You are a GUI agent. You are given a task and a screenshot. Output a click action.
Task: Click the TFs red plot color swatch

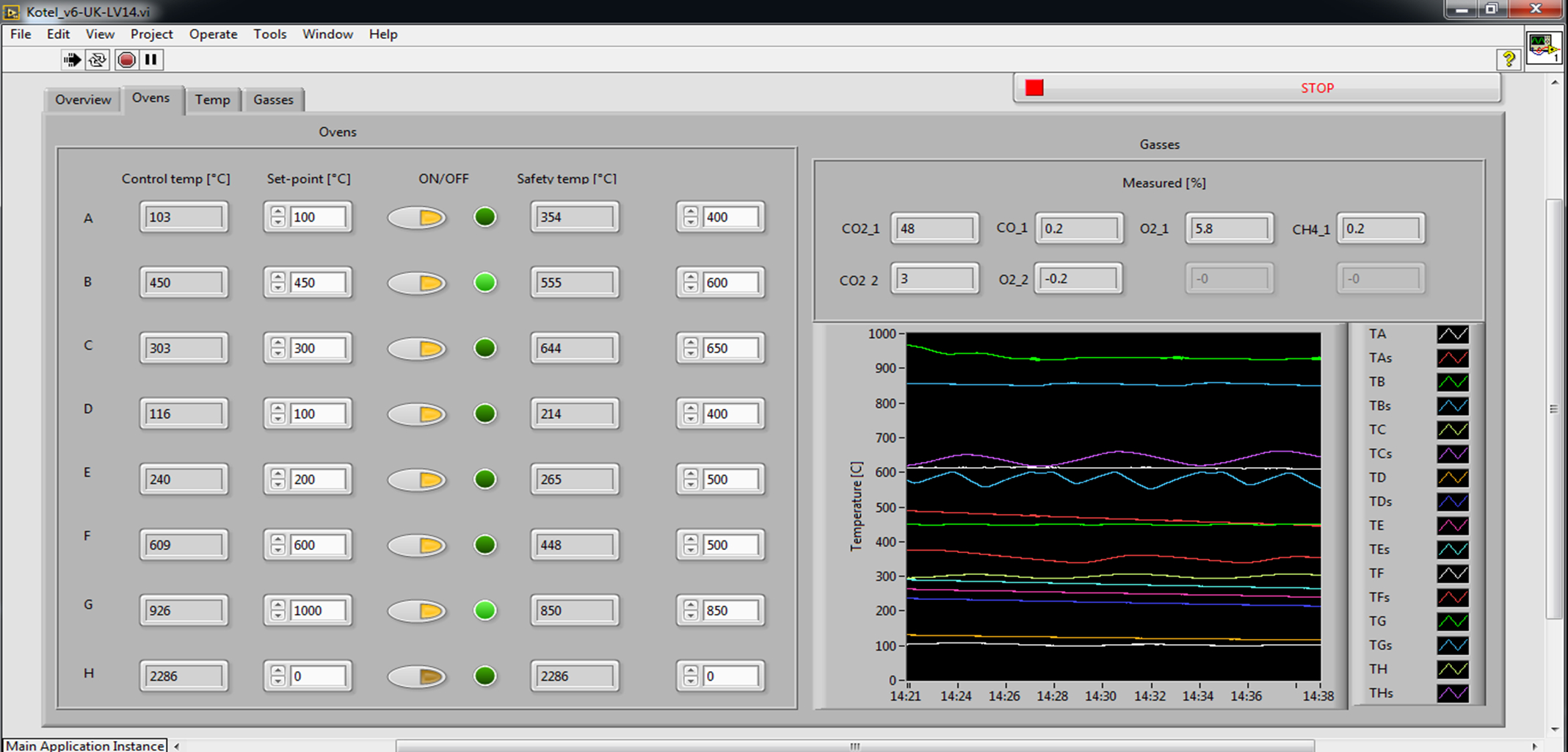[1452, 598]
